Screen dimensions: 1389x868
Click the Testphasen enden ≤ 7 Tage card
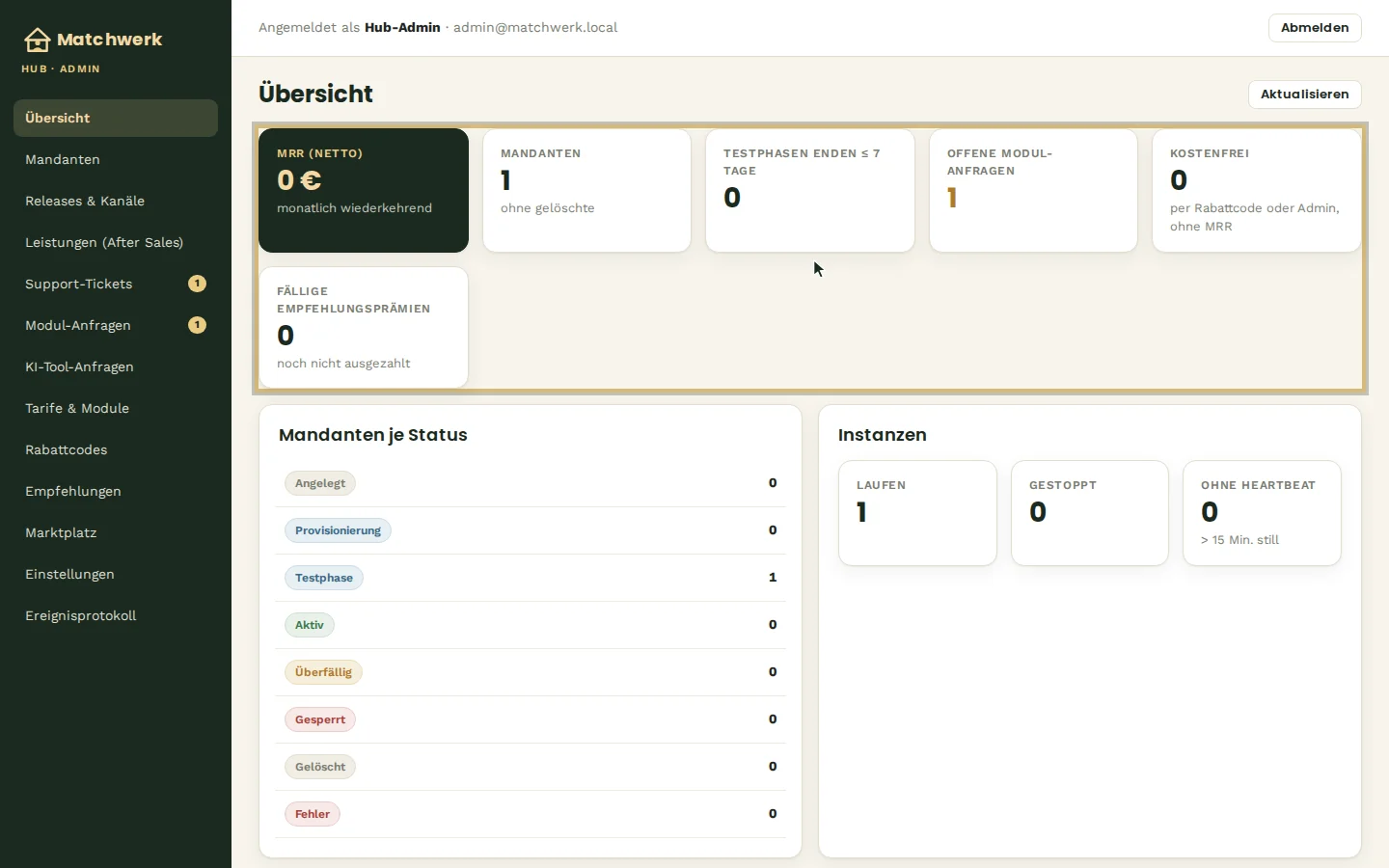[810, 190]
